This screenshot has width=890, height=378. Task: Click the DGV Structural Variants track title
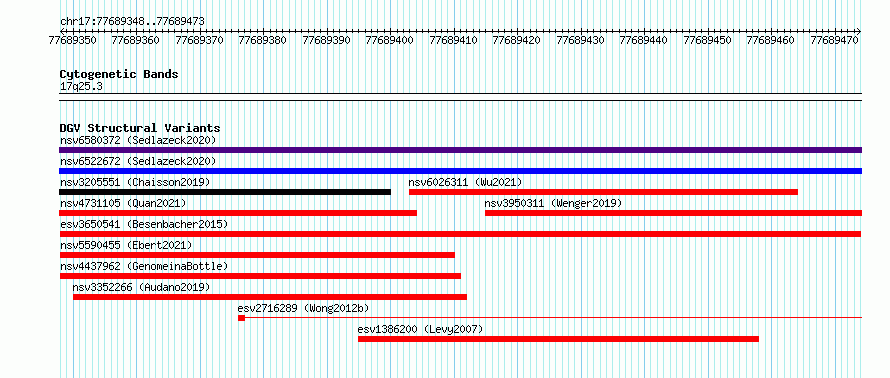point(140,128)
